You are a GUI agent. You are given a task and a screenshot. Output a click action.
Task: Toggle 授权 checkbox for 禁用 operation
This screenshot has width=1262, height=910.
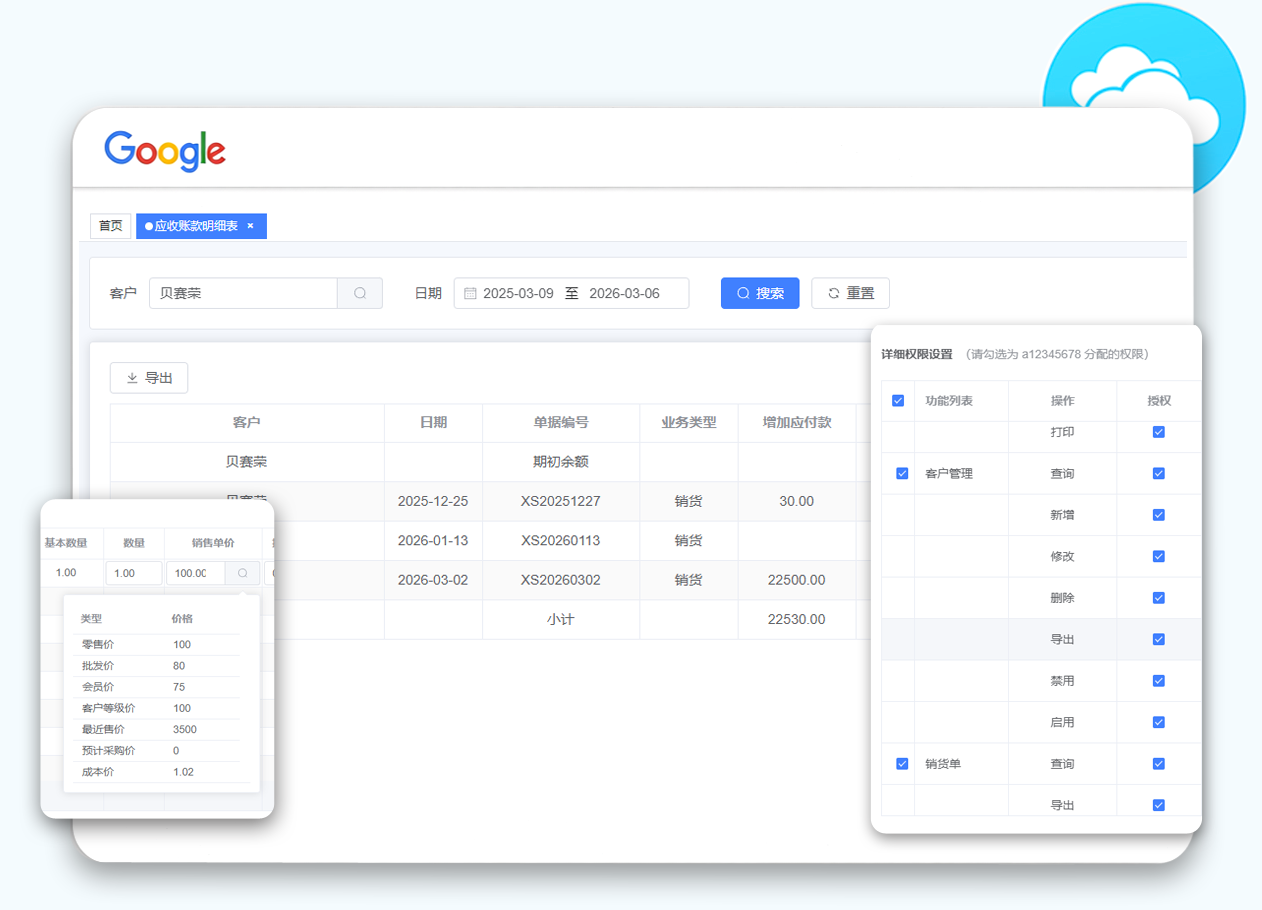click(1158, 681)
